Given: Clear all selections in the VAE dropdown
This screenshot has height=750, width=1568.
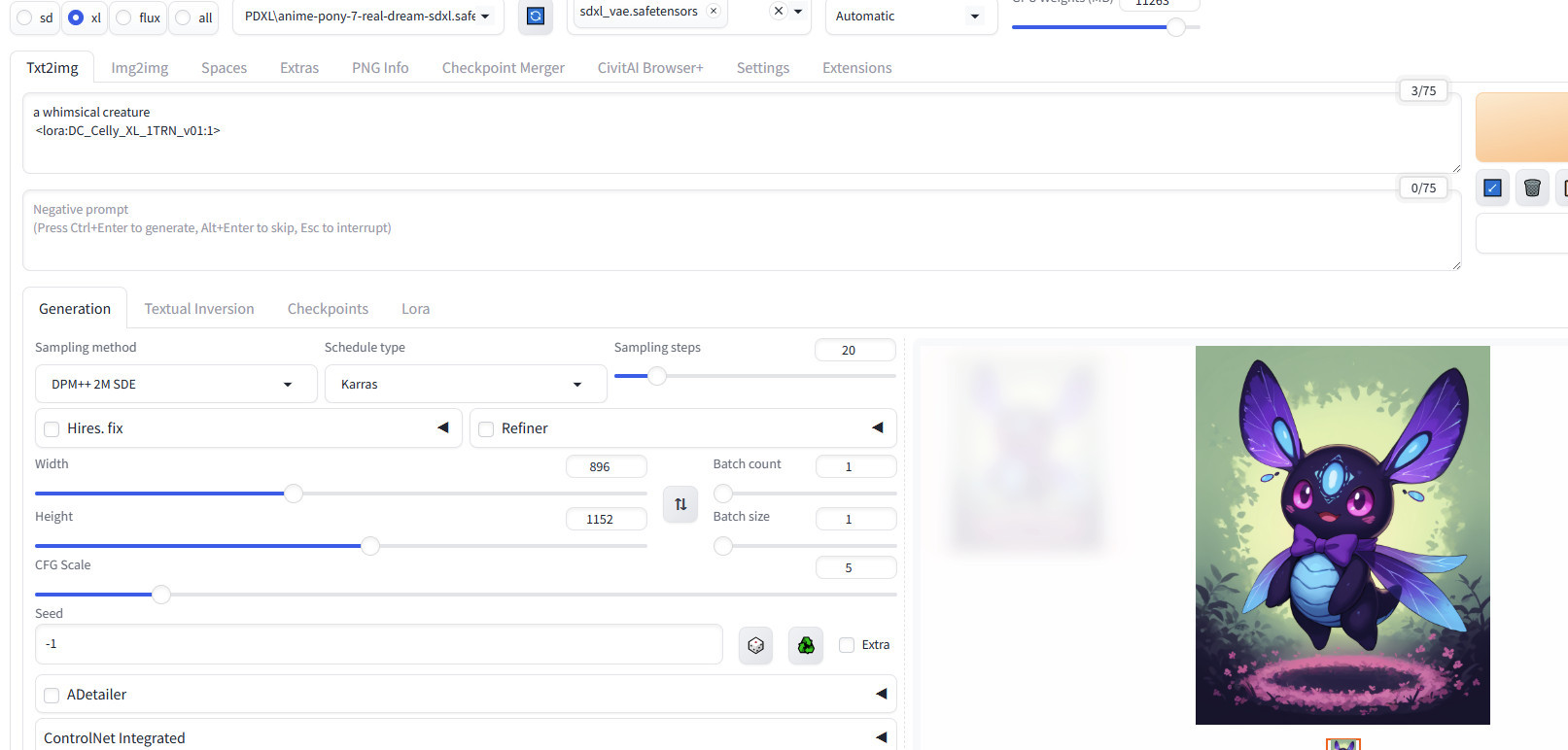Looking at the screenshot, I should tap(778, 12).
